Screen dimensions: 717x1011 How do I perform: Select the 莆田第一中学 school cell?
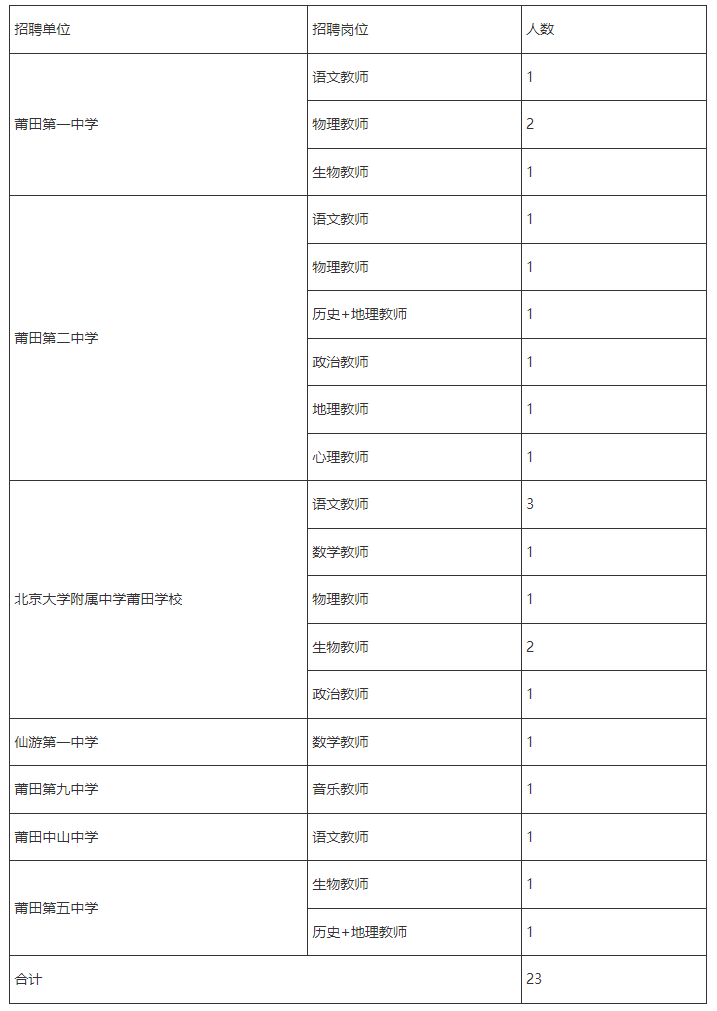[57, 125]
